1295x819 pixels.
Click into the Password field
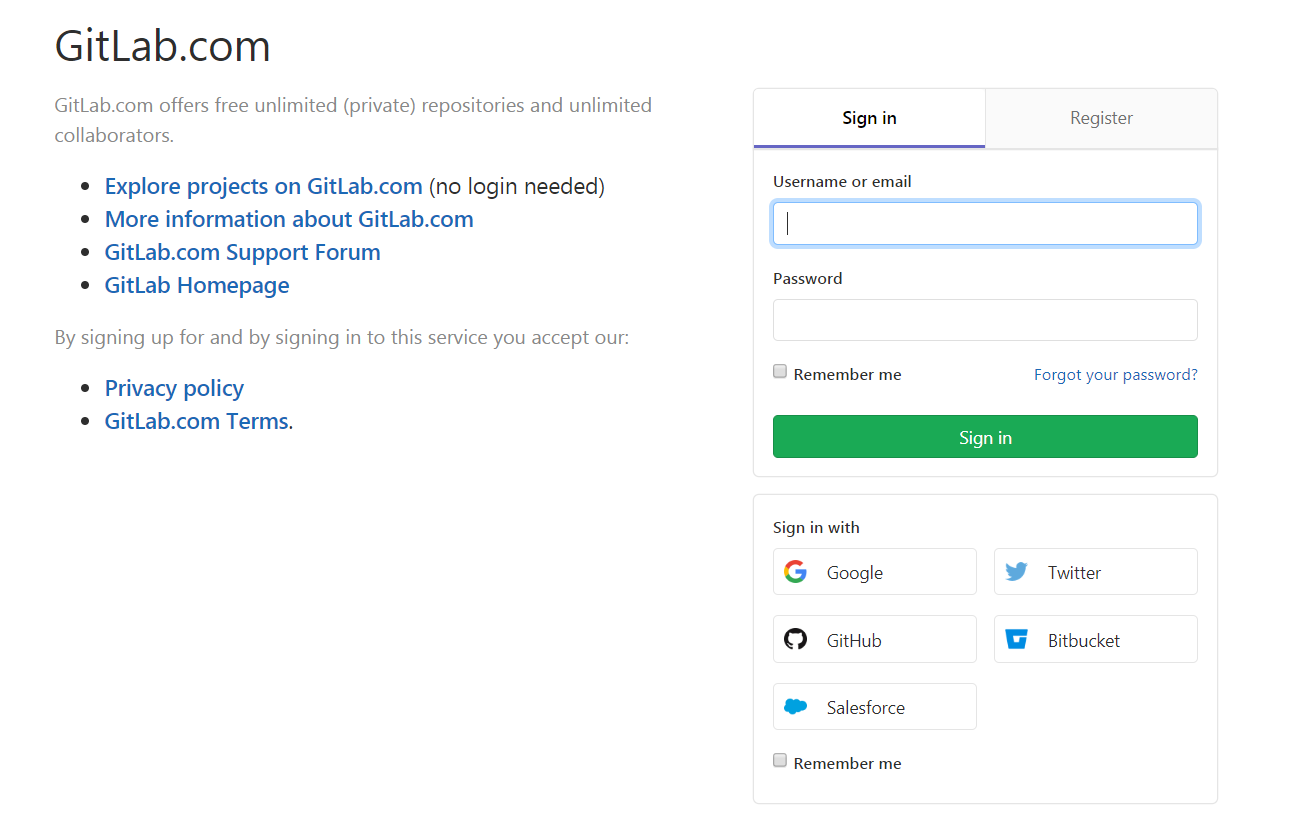click(x=985, y=320)
